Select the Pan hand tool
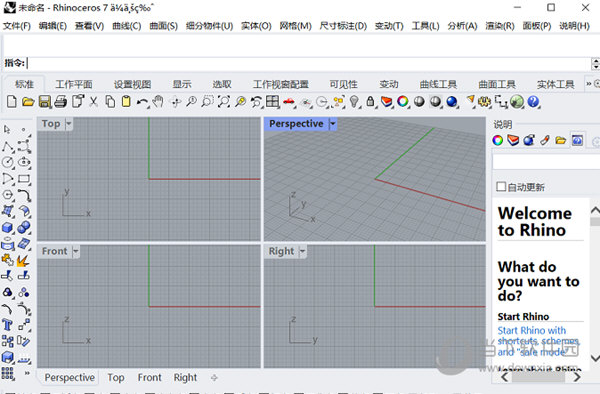 pos(158,102)
